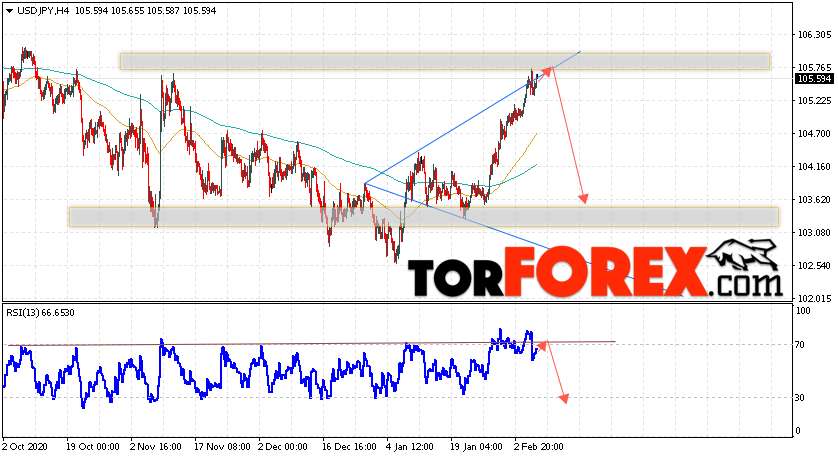Click the RSI scale value 30
This screenshot has width=838, height=458.
tap(800, 398)
